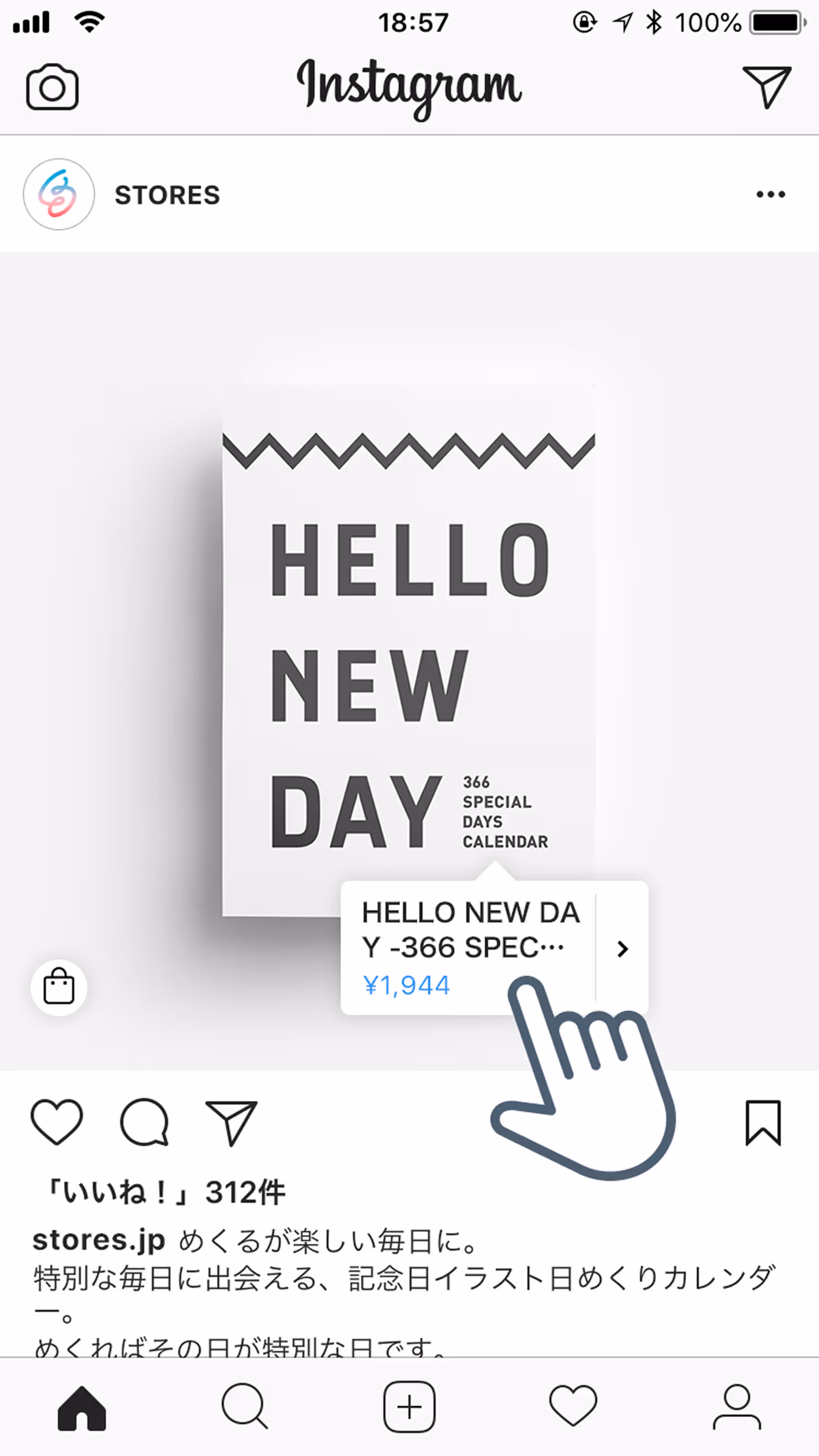
Task: Tap stores.jp username in caption
Action: tap(98, 1240)
